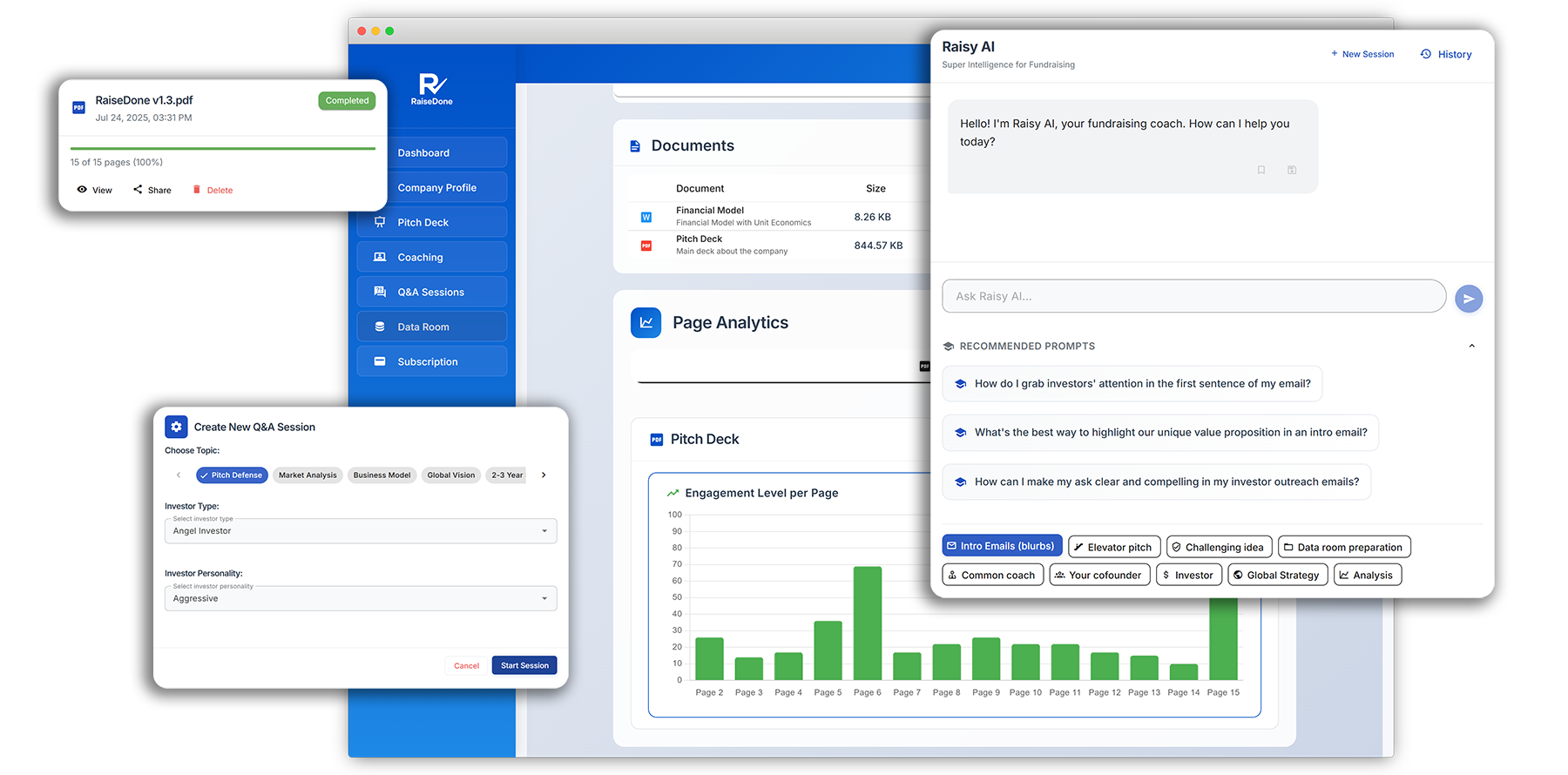Open the Investor Personality dropdown
Viewport: 1568px width, 775px height.
coord(360,599)
